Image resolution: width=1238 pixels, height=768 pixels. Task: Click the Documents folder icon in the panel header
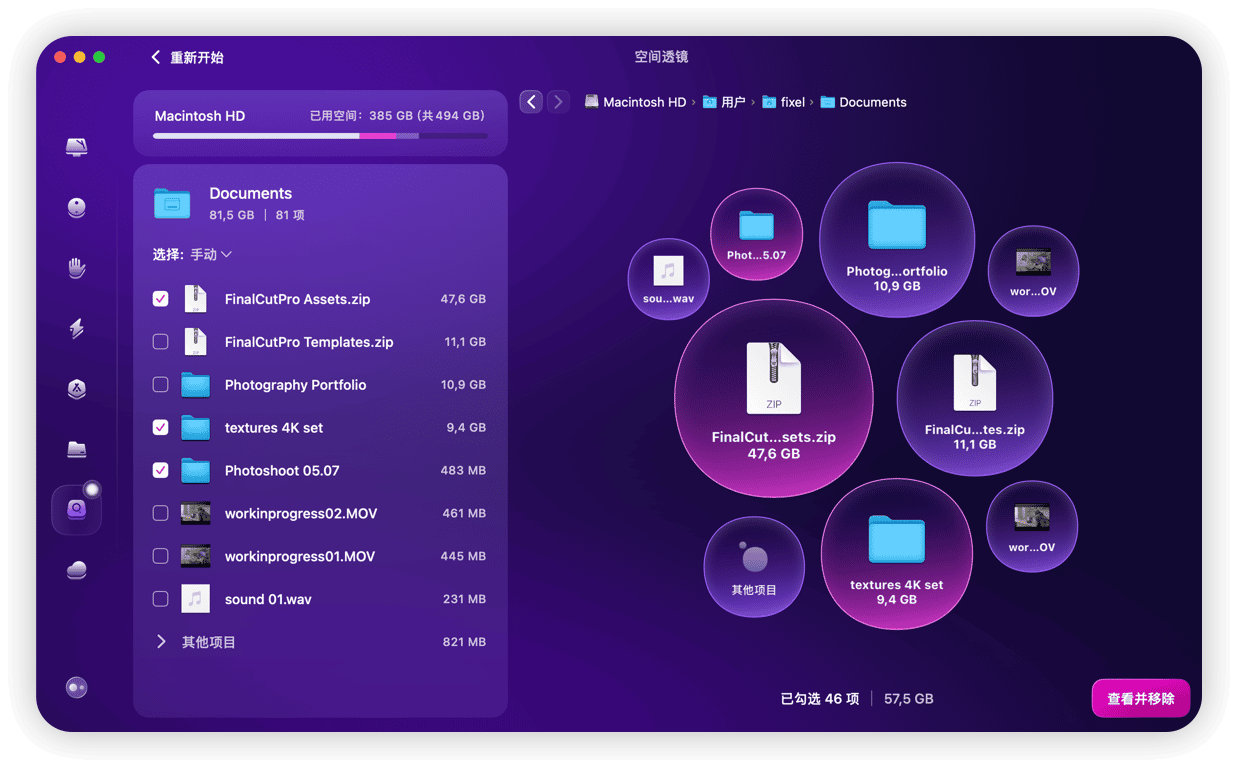(x=172, y=203)
